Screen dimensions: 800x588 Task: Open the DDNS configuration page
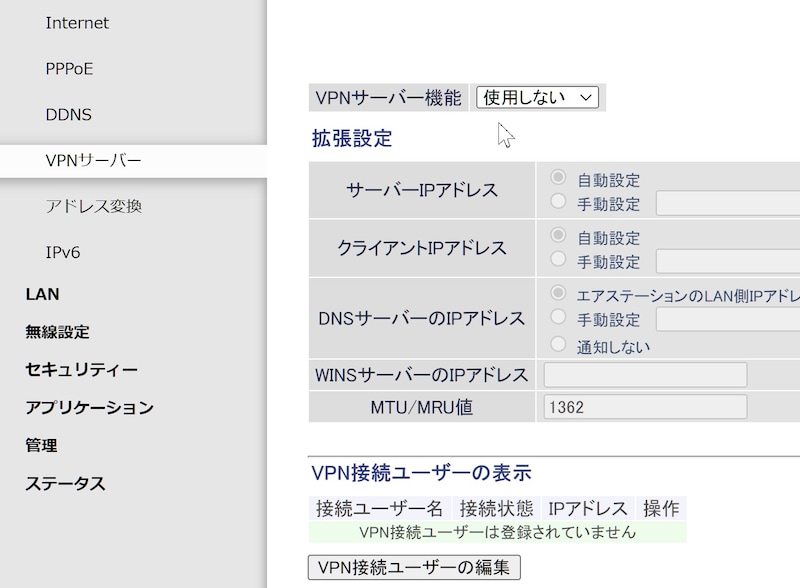point(68,114)
